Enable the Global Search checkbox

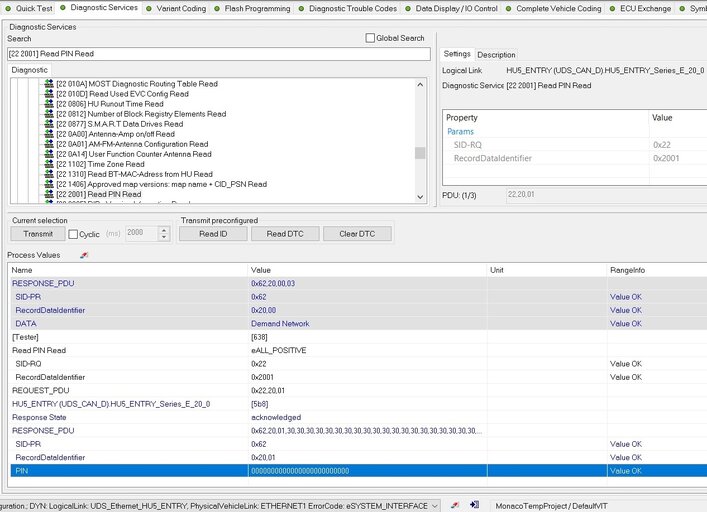[x=371, y=38]
